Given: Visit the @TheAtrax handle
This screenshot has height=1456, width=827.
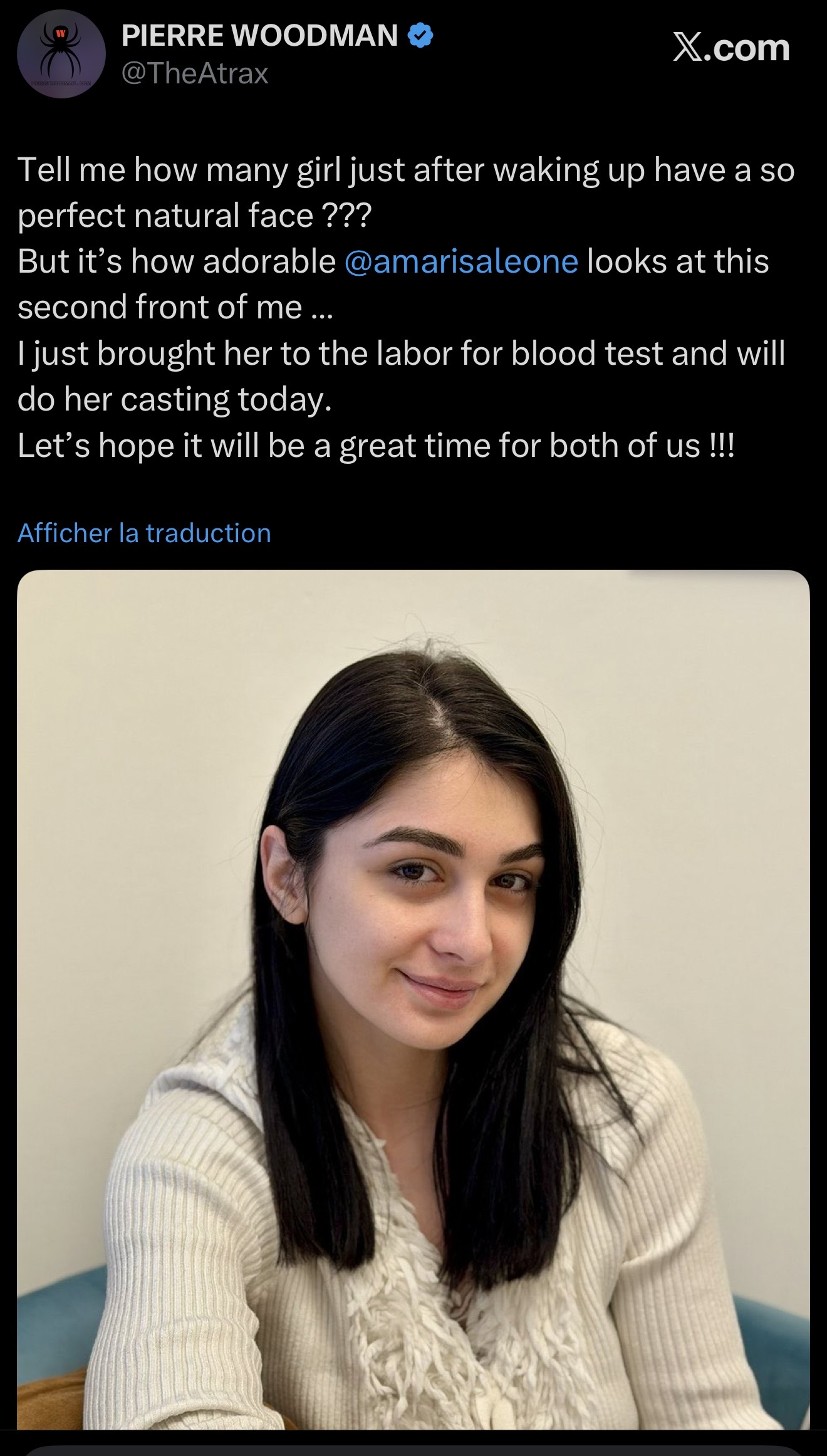Looking at the screenshot, I should [x=195, y=74].
